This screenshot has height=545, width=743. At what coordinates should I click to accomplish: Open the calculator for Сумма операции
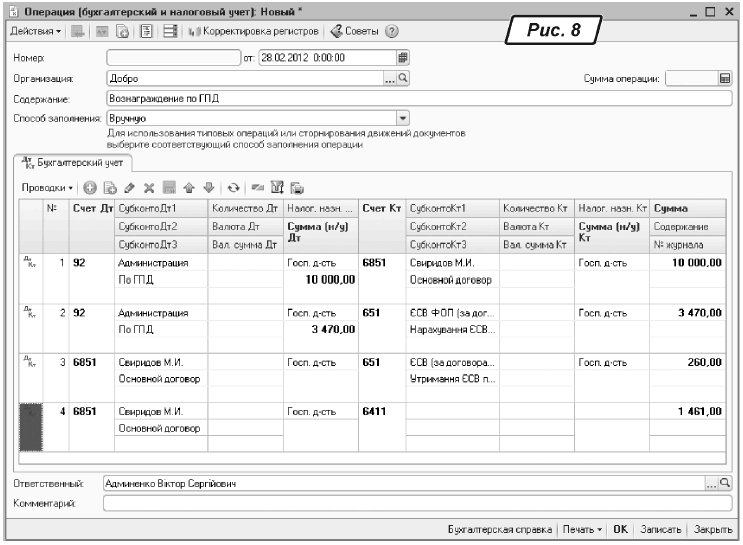coord(725,78)
